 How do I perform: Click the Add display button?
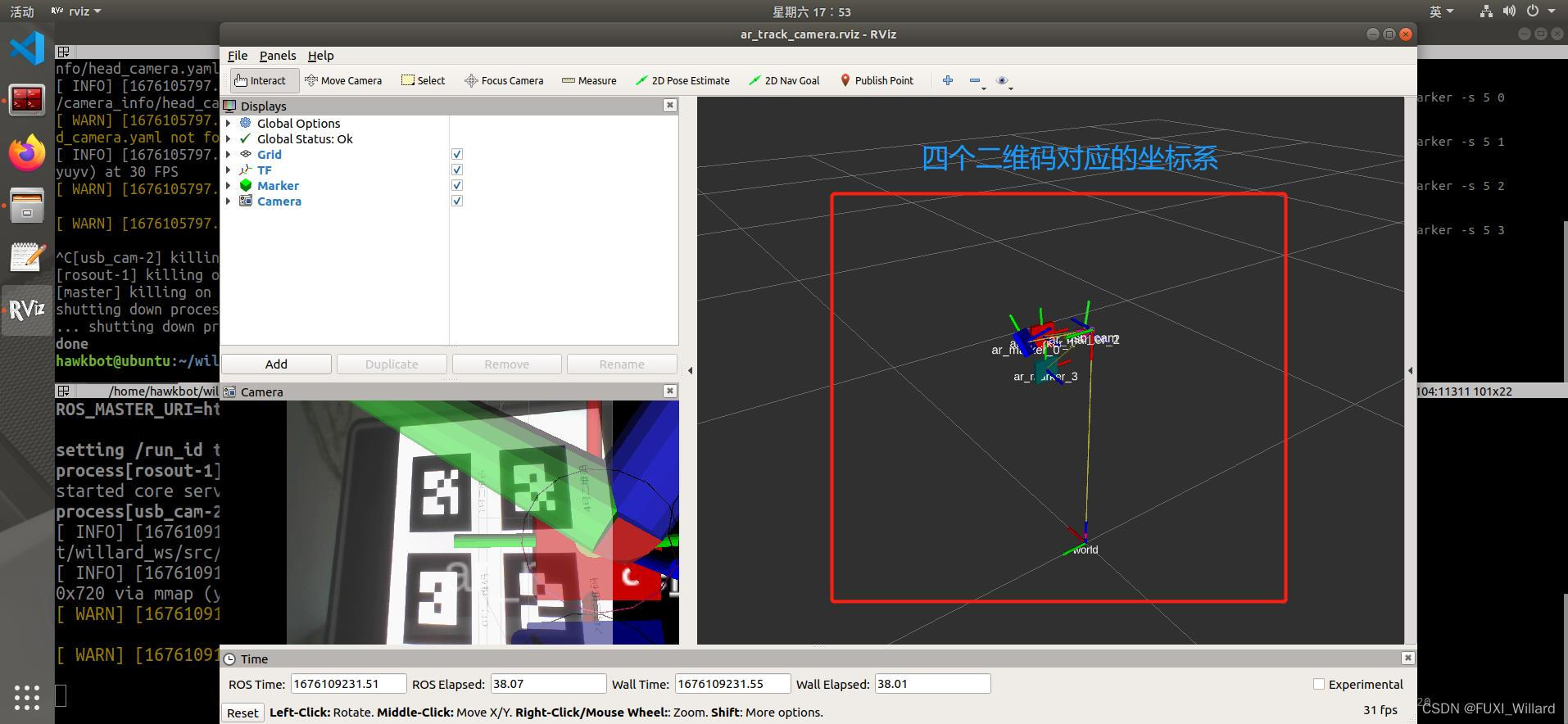pyautogui.click(x=276, y=364)
